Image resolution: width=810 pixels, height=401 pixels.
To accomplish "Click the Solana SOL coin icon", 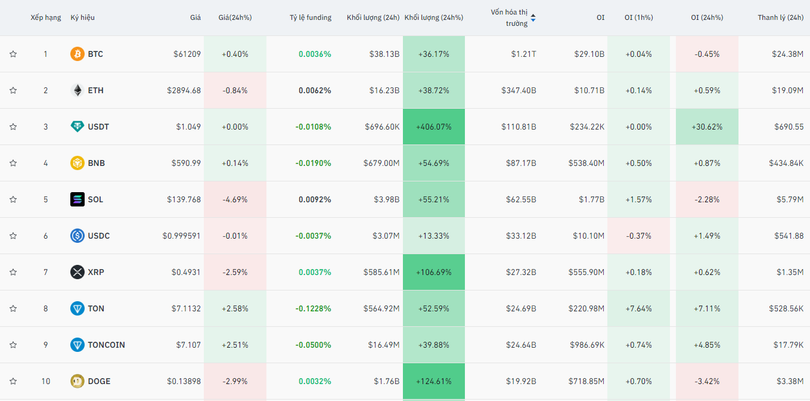I will click(x=77, y=200).
